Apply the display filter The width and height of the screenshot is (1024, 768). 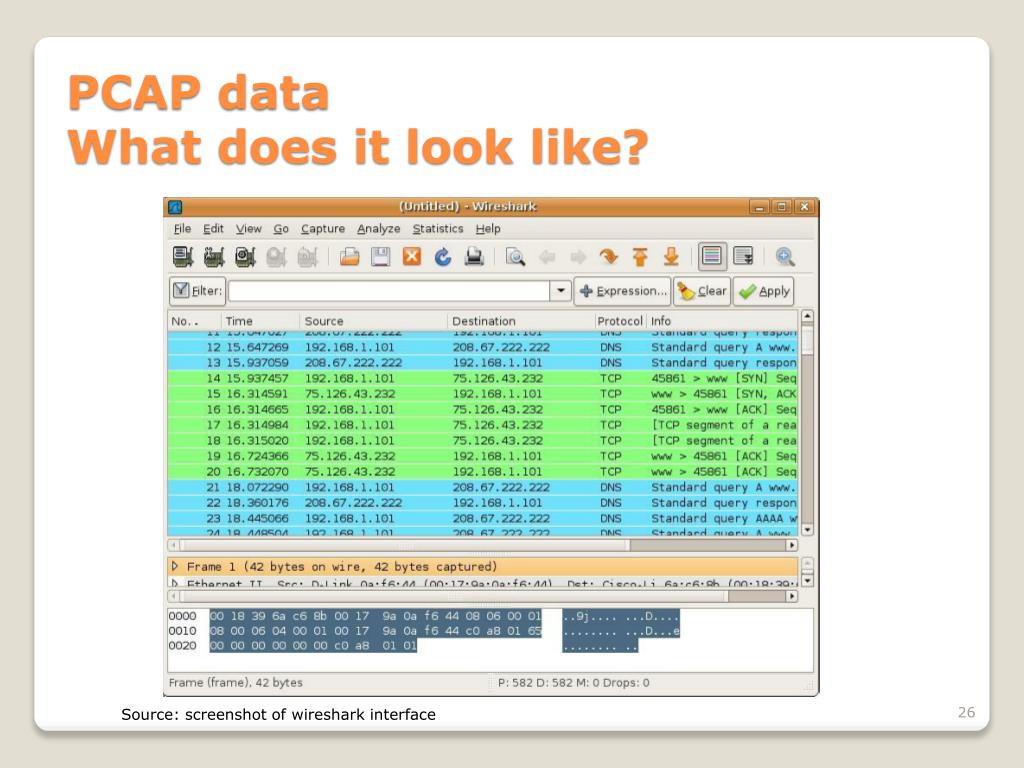(763, 291)
